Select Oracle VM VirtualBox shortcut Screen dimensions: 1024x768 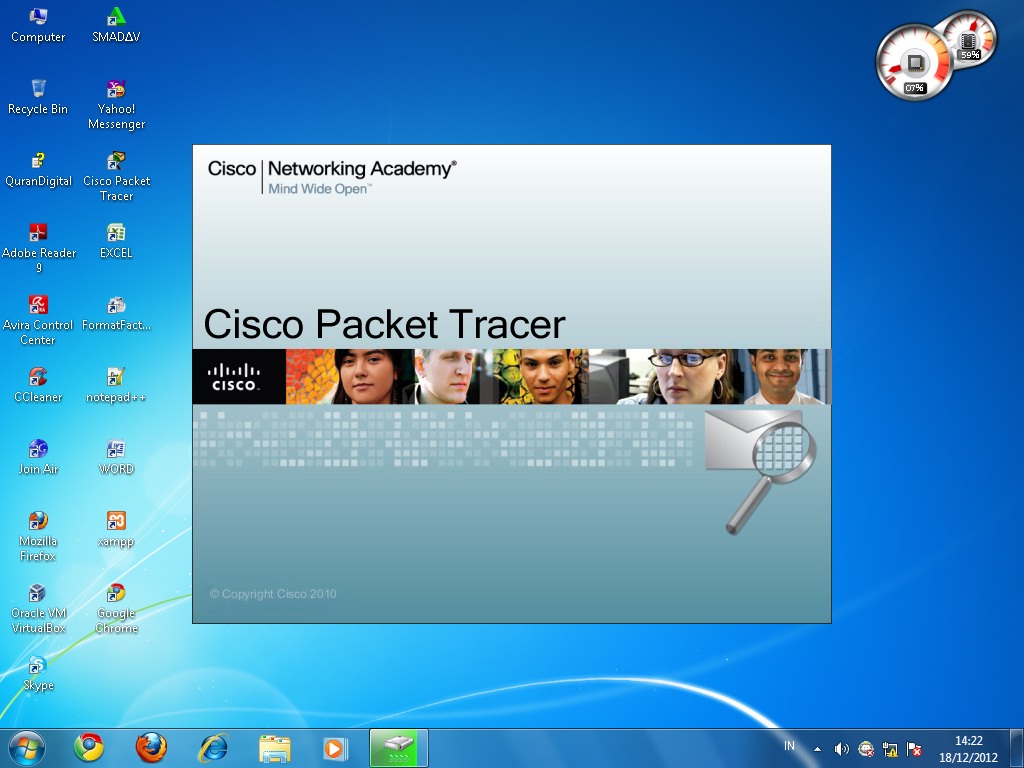38,608
